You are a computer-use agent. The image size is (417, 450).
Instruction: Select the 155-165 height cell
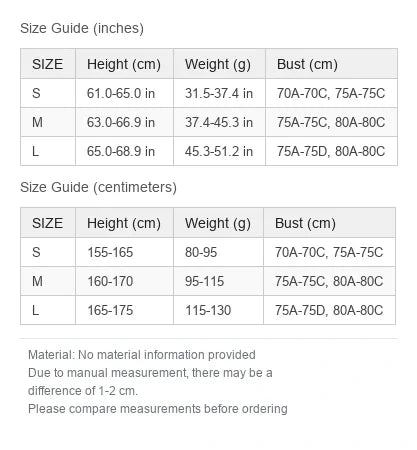coord(124,252)
